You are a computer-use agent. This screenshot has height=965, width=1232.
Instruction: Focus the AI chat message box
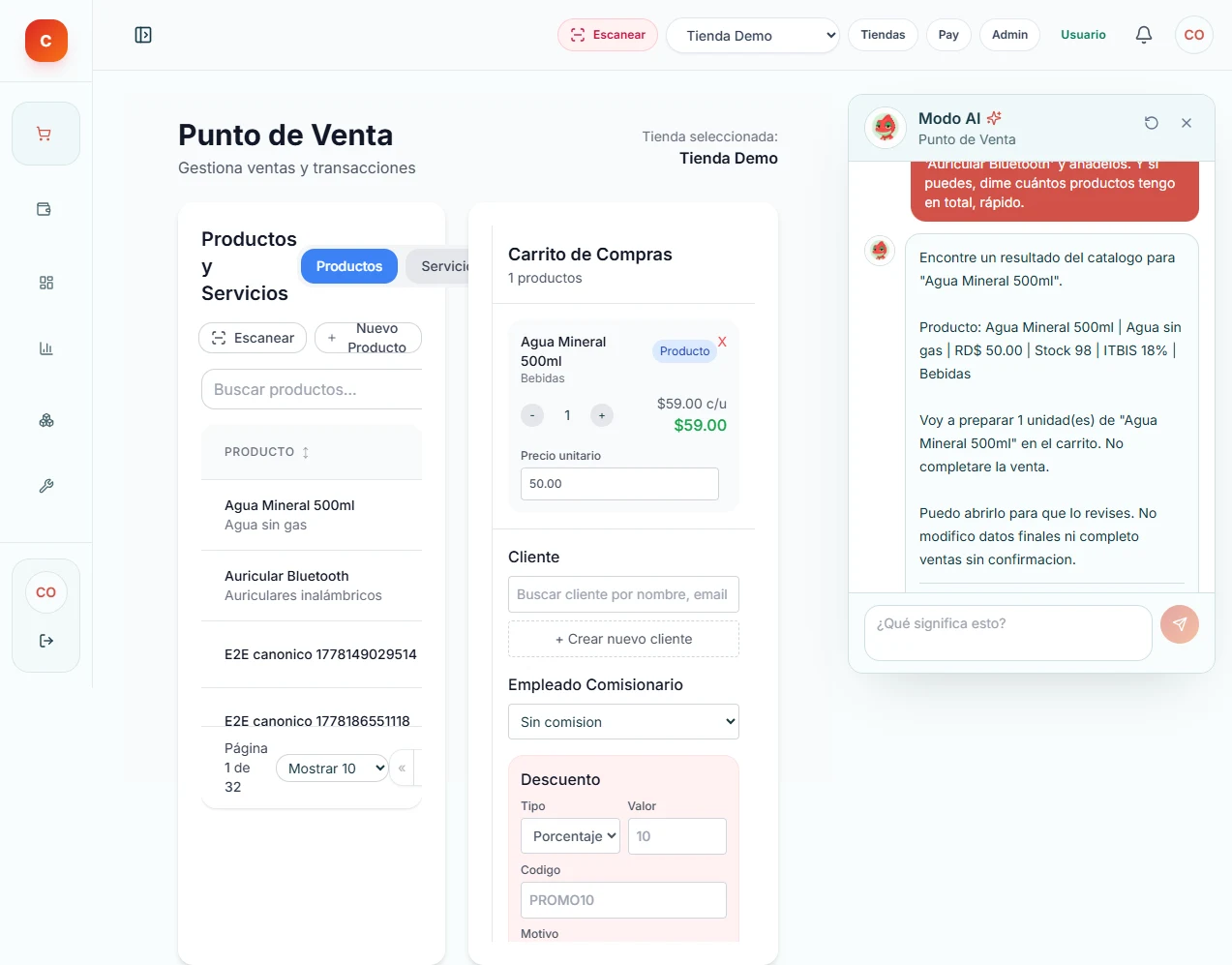[1007, 633]
